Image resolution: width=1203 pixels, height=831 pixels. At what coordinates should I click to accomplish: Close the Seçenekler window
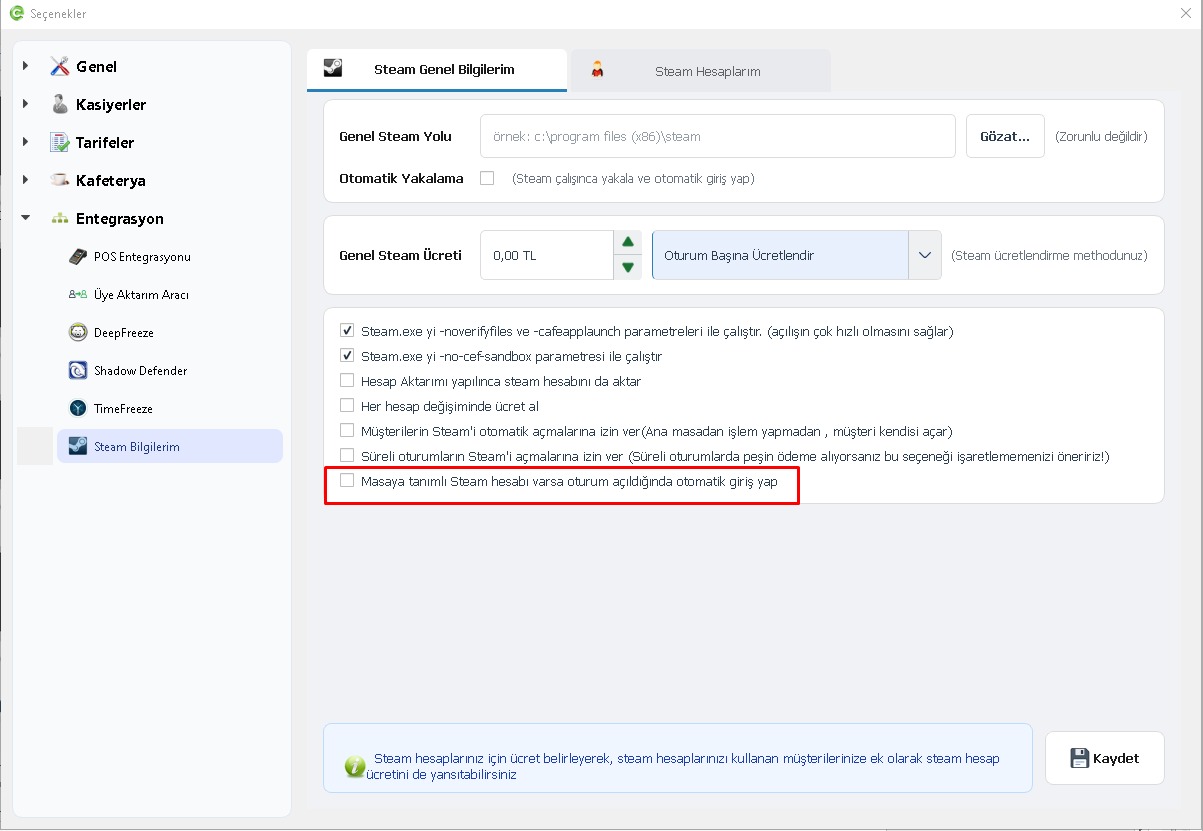tap(1185, 13)
